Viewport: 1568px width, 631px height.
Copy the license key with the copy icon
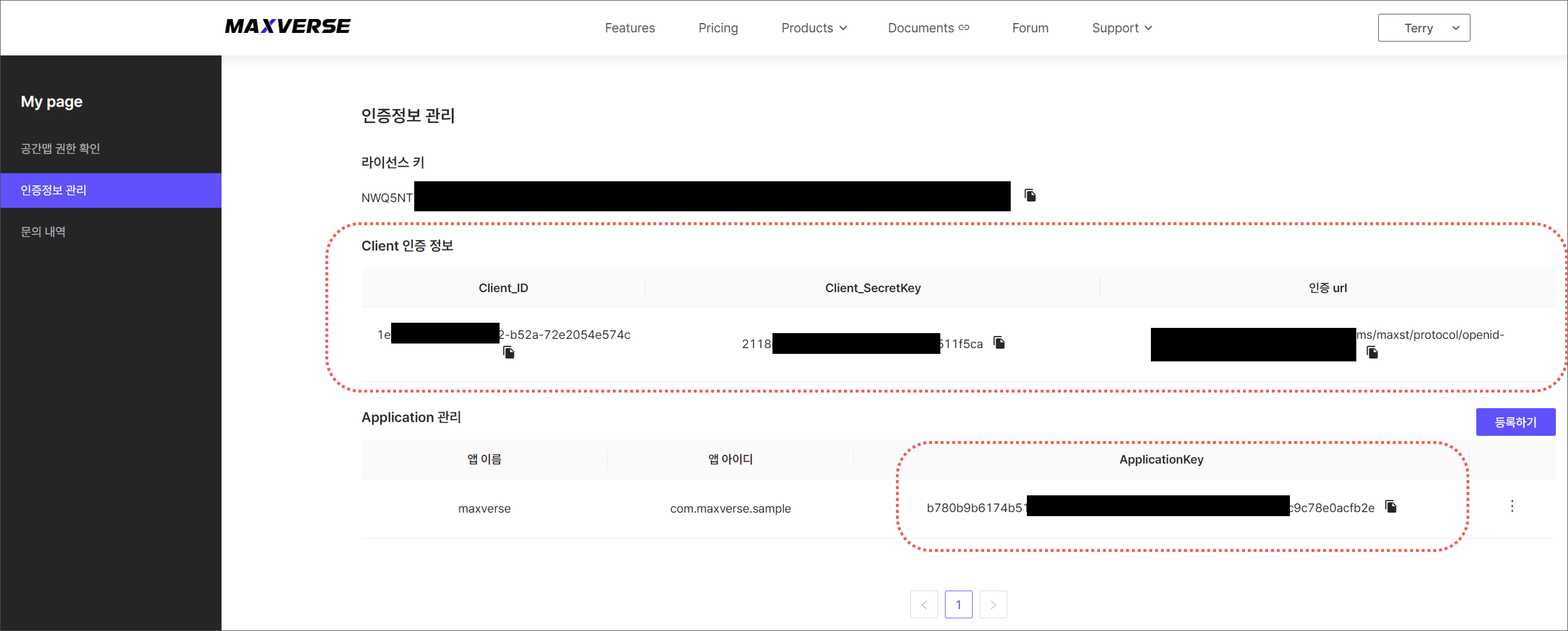1030,195
